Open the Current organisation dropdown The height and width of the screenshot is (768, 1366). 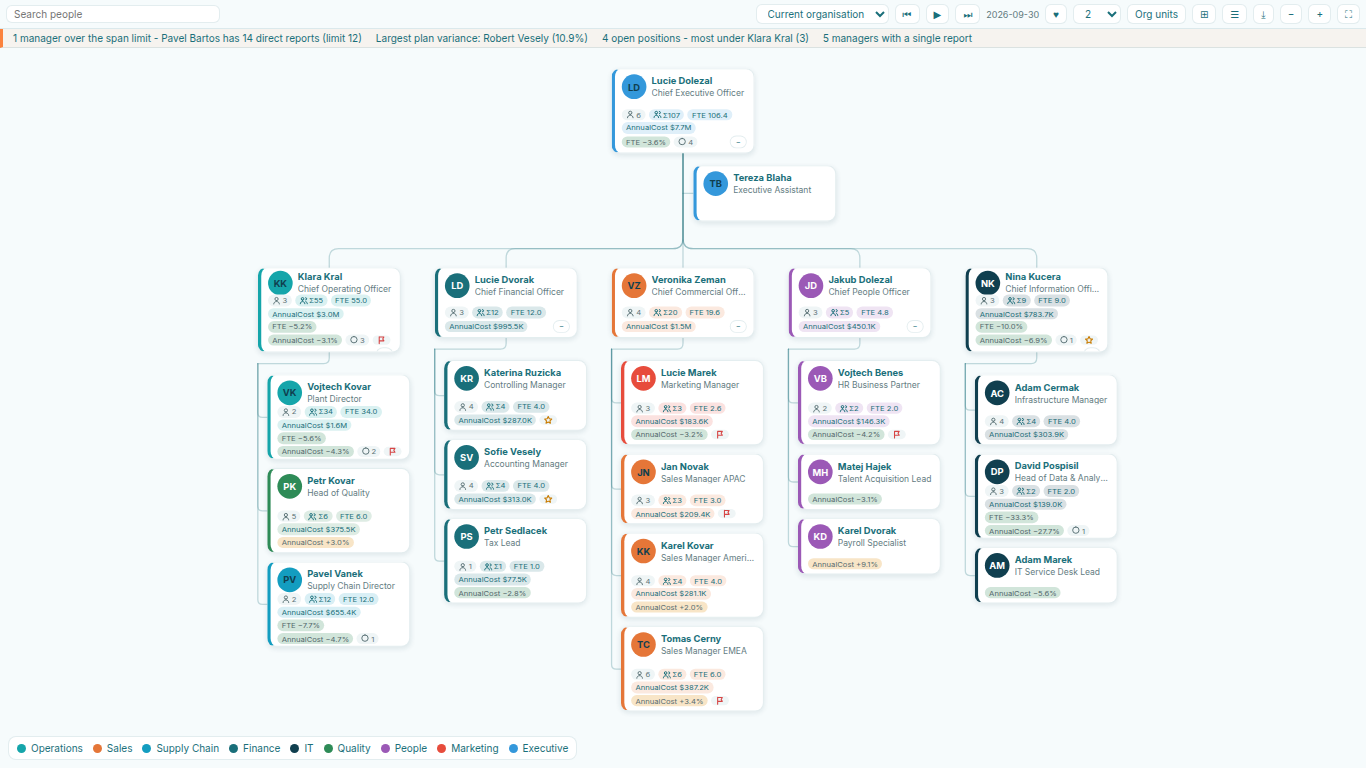click(x=822, y=14)
